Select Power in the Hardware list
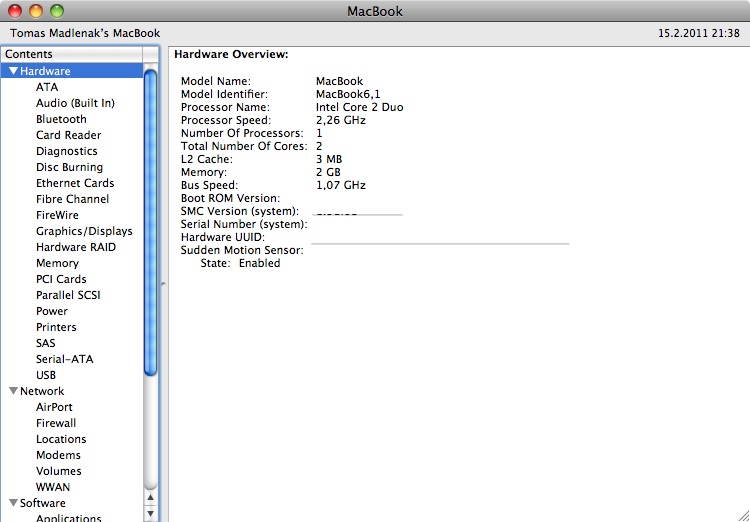Viewport: 750px width, 522px height. coord(52,311)
